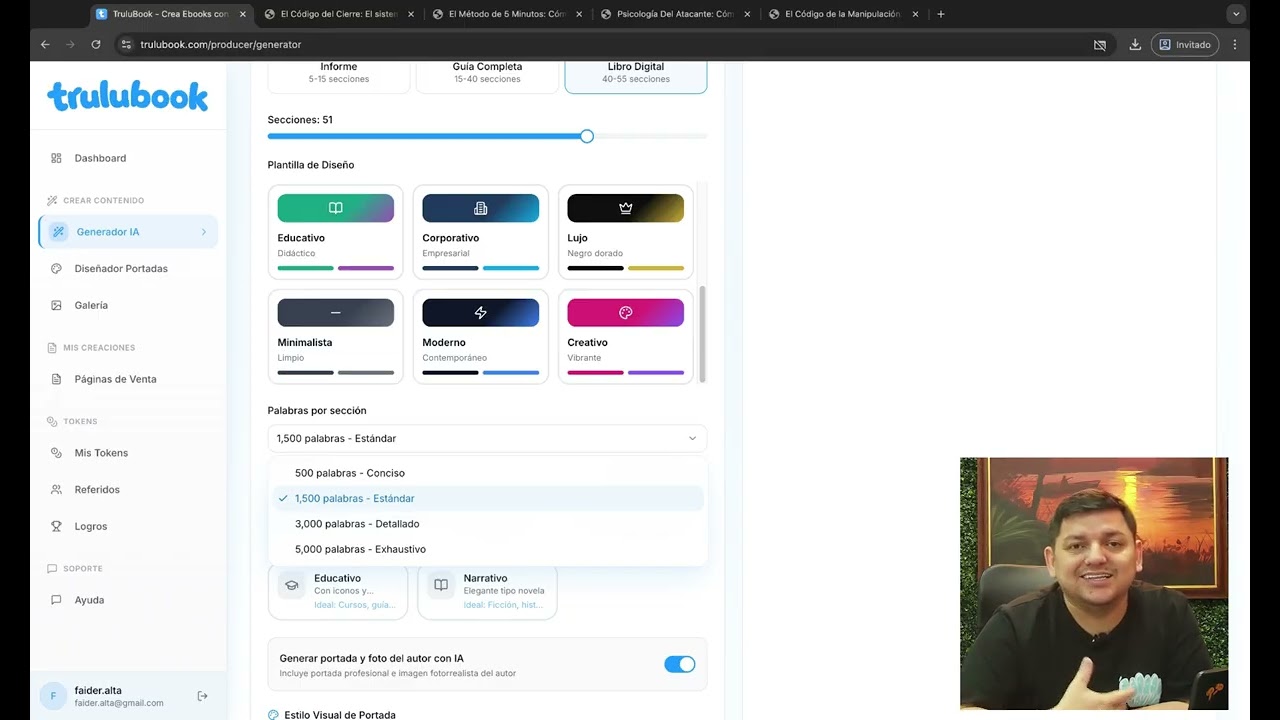Click the faider.alta avatar circle
The height and width of the screenshot is (720, 1280).
[x=53, y=696]
